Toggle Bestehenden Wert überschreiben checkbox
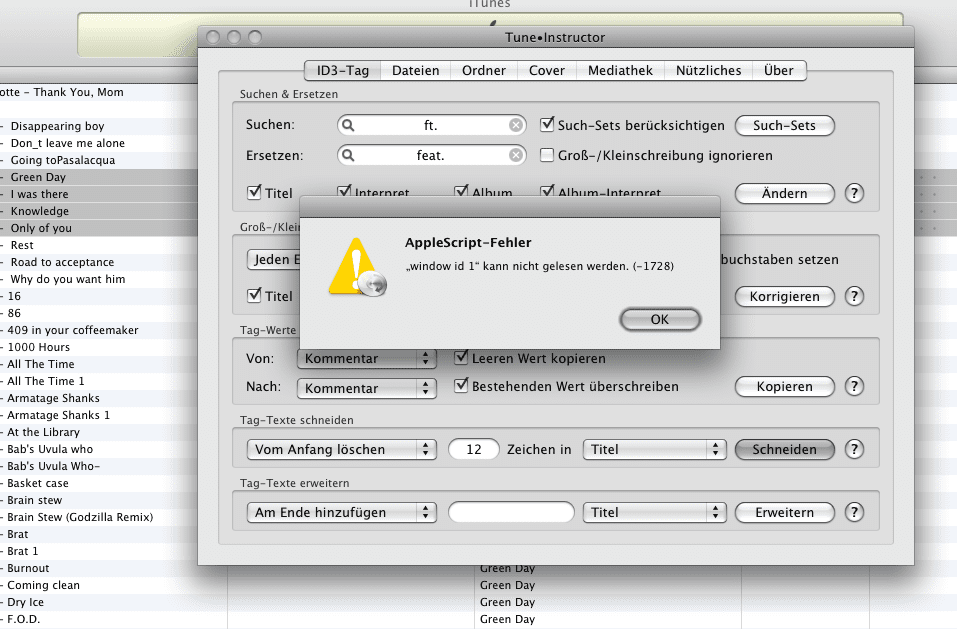Screen dimensions: 957x629 [x=461, y=385]
